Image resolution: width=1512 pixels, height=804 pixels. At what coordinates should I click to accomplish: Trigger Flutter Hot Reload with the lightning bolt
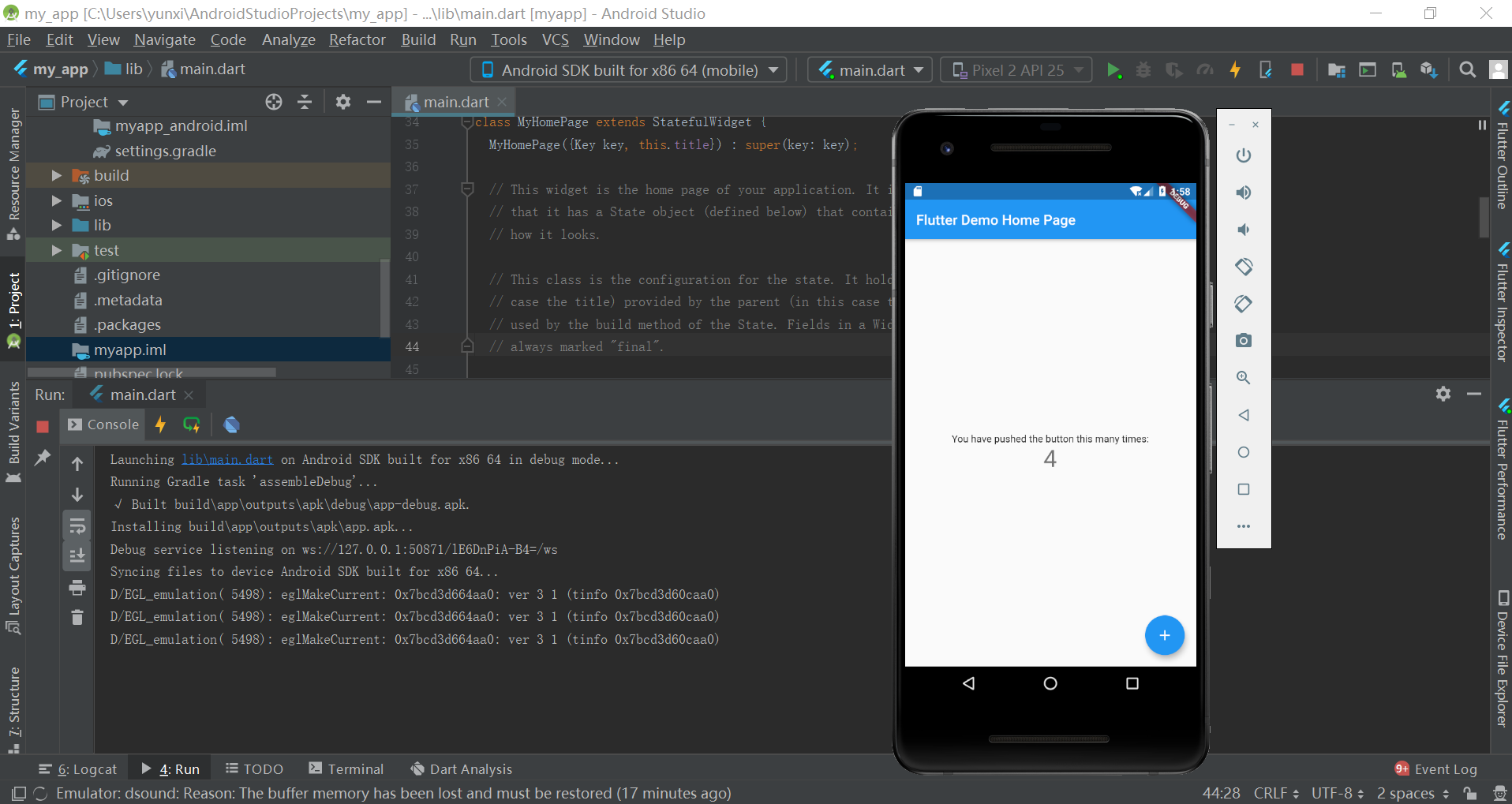tap(1235, 69)
